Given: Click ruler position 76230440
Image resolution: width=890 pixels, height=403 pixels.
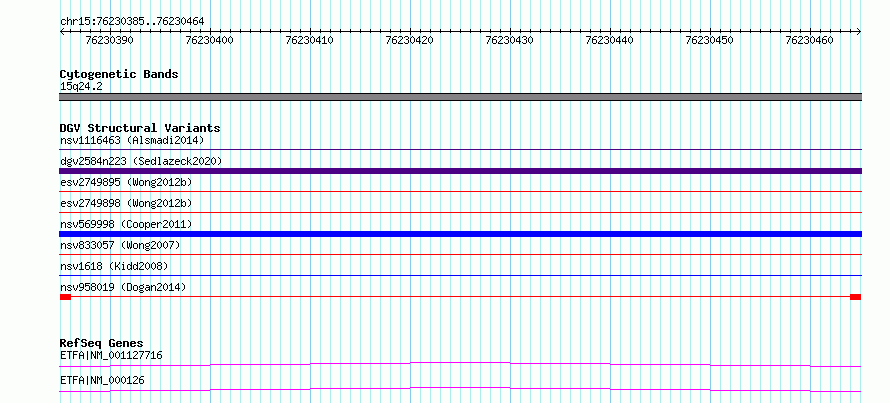Looking at the screenshot, I should pyautogui.click(x=610, y=40).
